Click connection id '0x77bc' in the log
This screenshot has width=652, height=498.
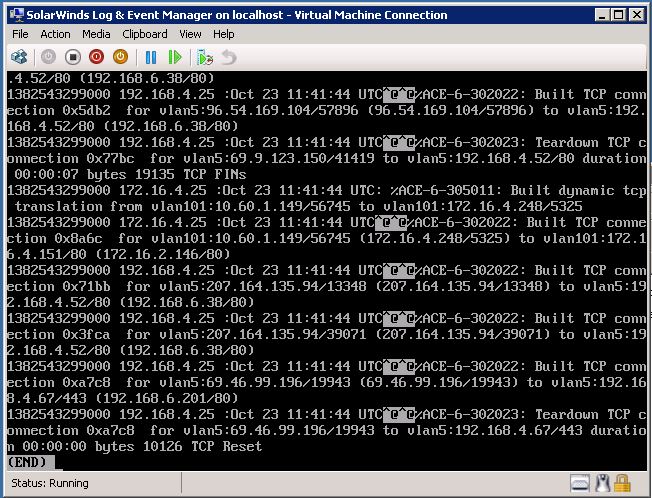[111, 158]
